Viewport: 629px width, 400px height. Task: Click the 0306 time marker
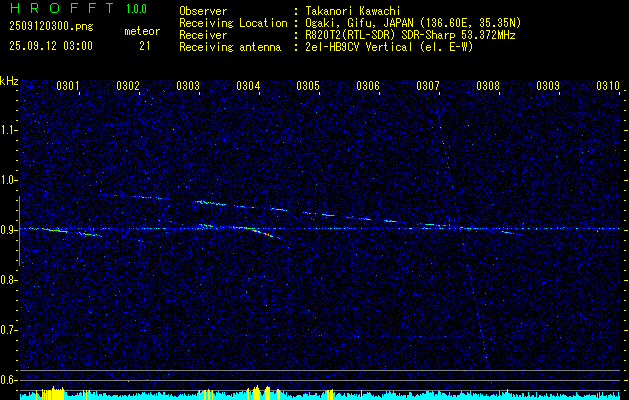(368, 85)
